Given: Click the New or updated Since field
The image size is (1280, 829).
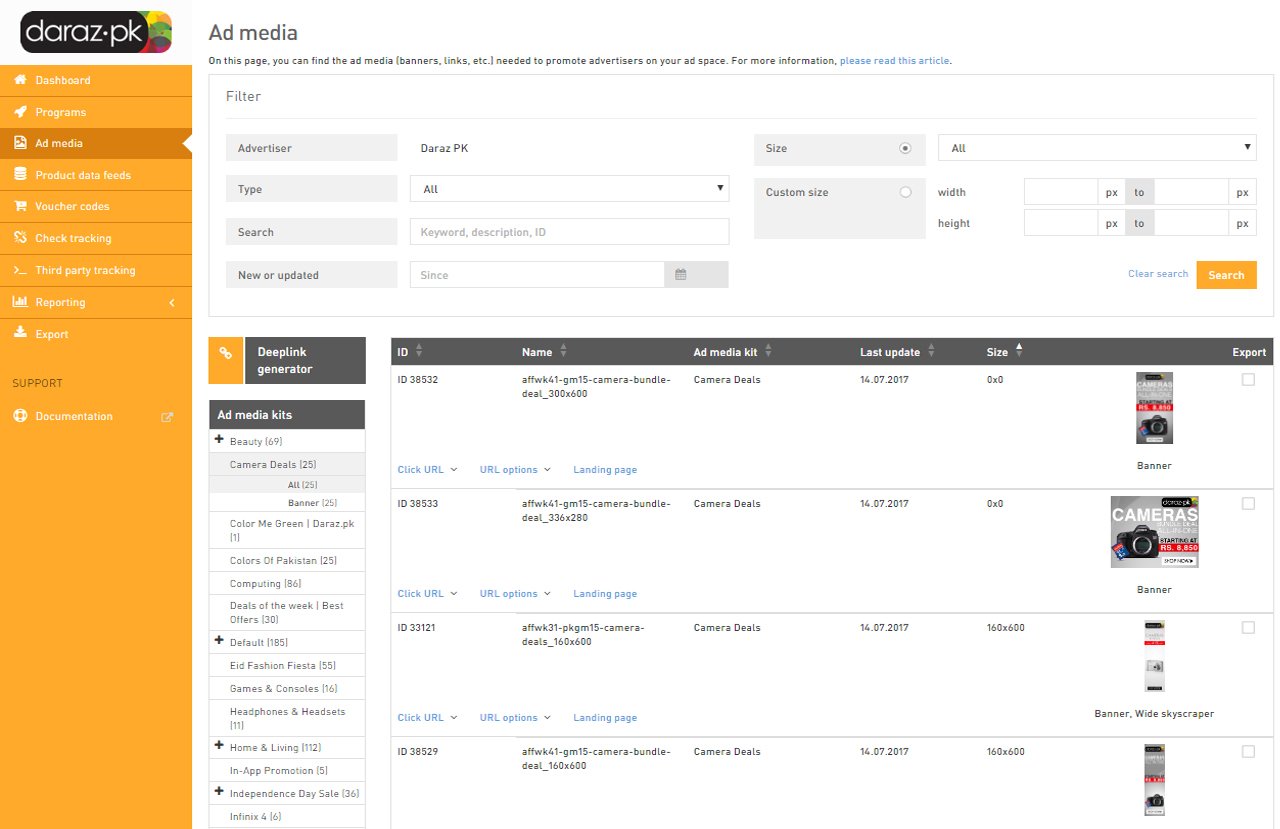Looking at the screenshot, I should 537,275.
